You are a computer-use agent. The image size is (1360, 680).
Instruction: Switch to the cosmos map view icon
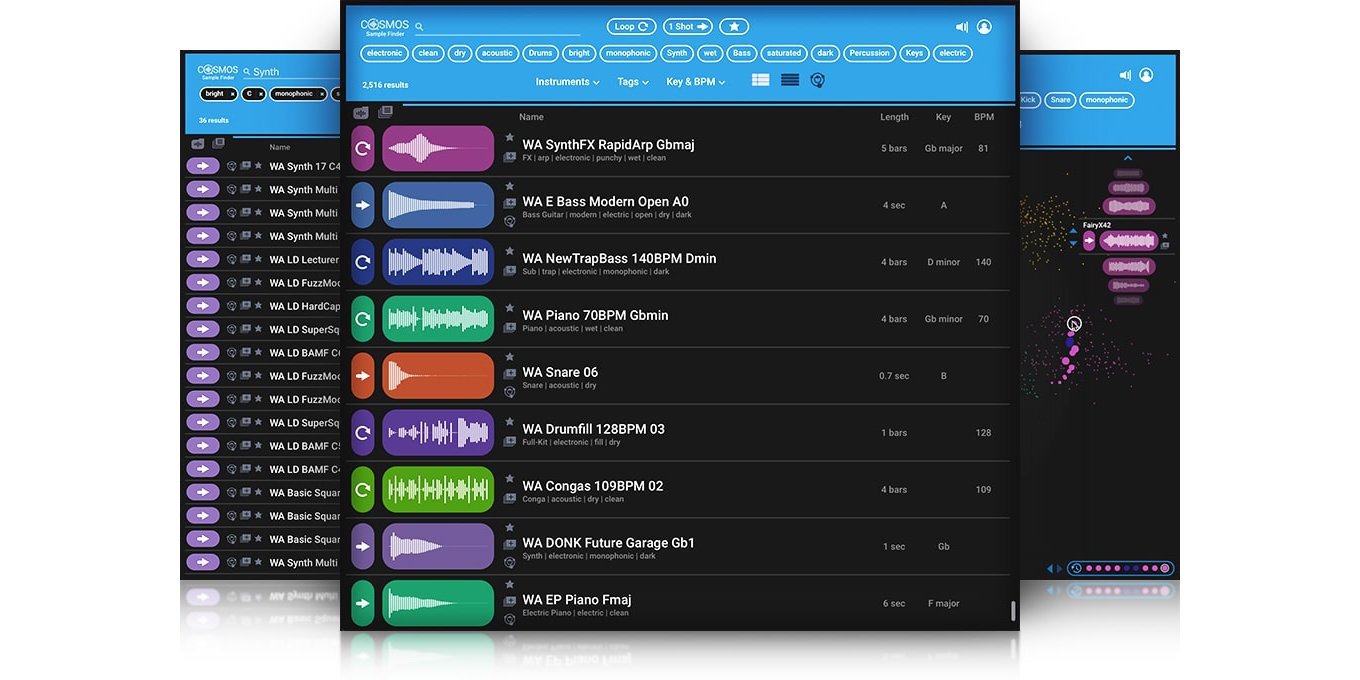(x=818, y=81)
